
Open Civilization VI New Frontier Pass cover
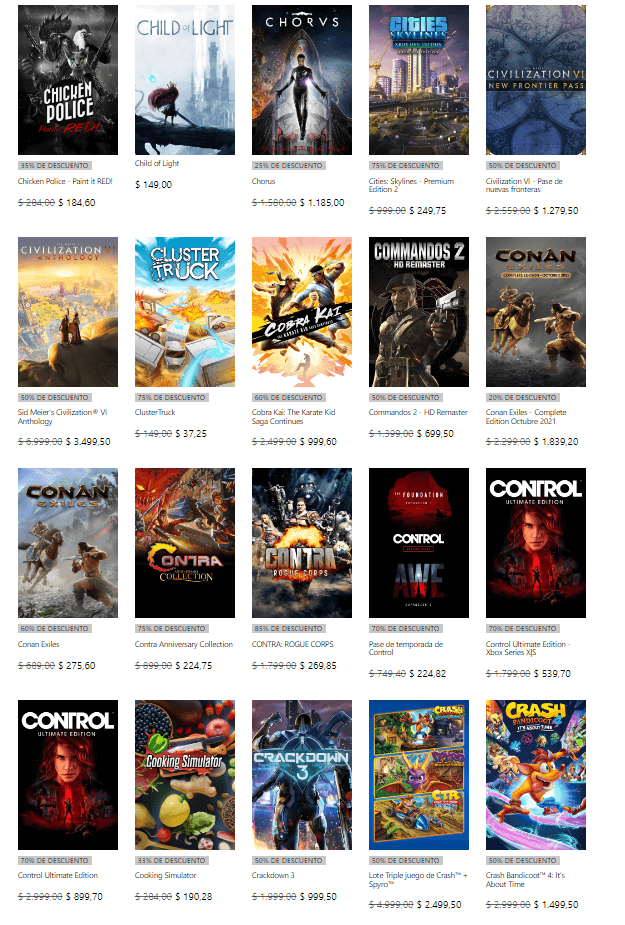pyautogui.click(x=536, y=80)
